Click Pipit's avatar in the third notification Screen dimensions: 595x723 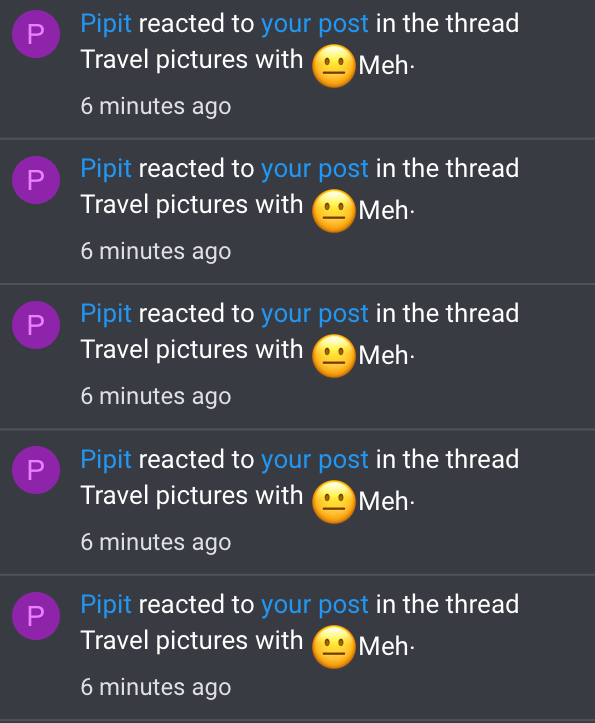[36, 325]
